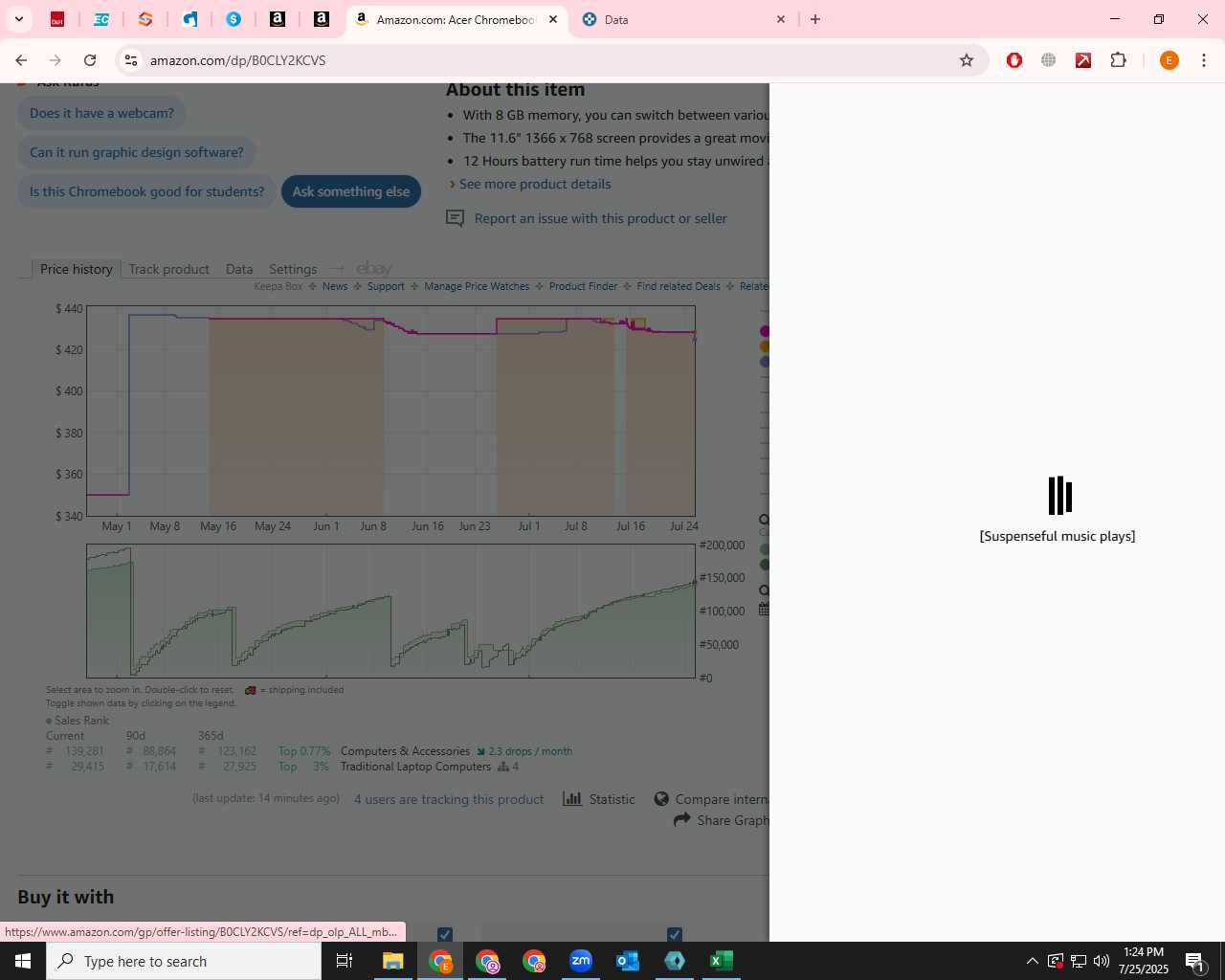Image resolution: width=1225 pixels, height=980 pixels.
Task: Click the Windows search box
Action: (184, 961)
